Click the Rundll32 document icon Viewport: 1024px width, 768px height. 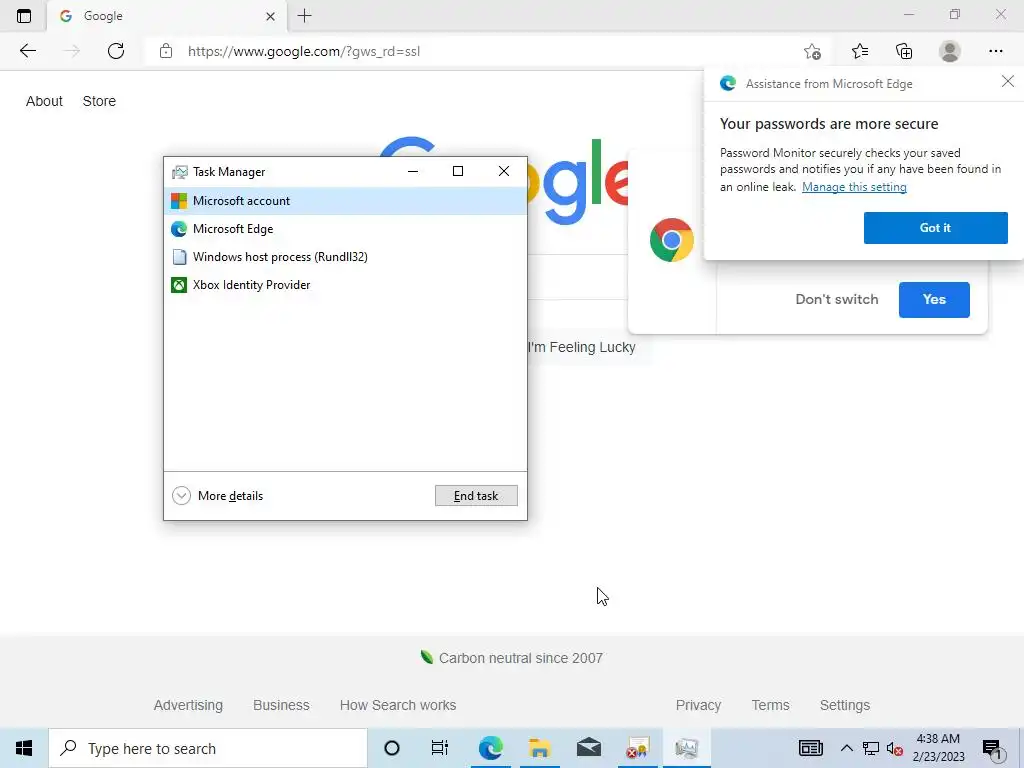[179, 257]
